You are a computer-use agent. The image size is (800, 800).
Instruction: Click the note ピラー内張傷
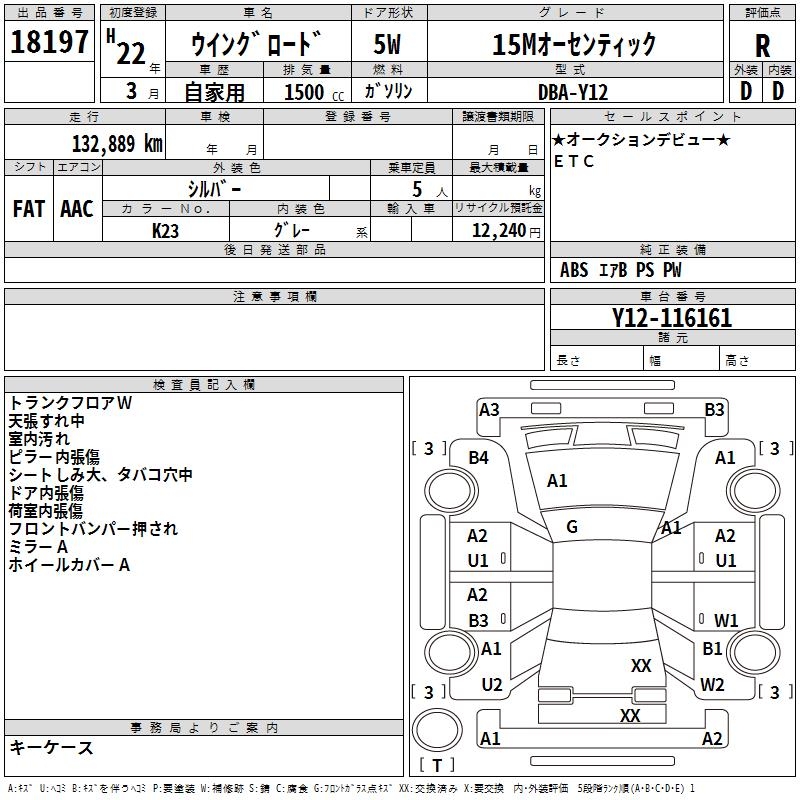coord(54,457)
